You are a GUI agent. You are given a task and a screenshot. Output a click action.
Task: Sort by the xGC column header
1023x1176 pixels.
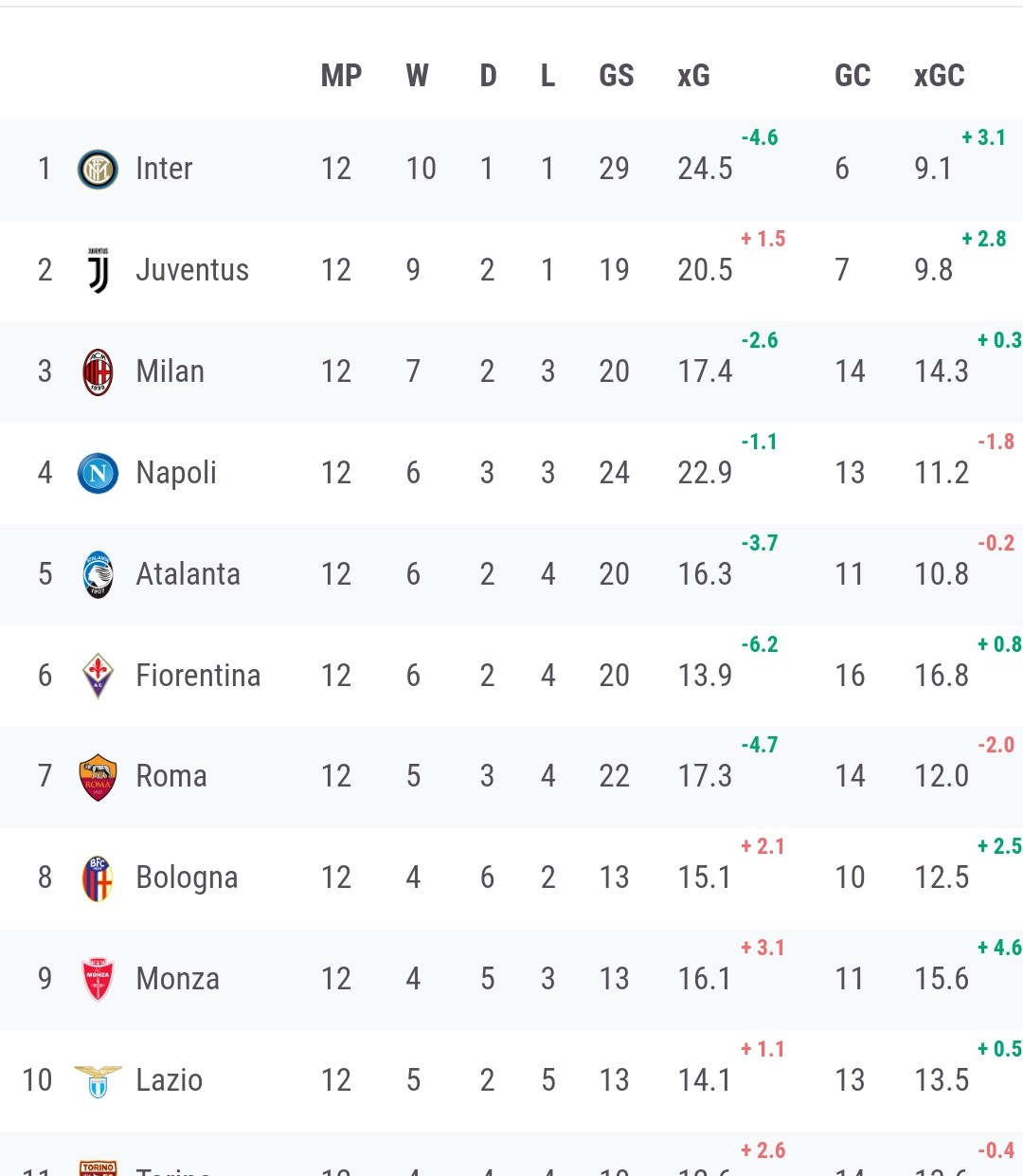(x=939, y=76)
